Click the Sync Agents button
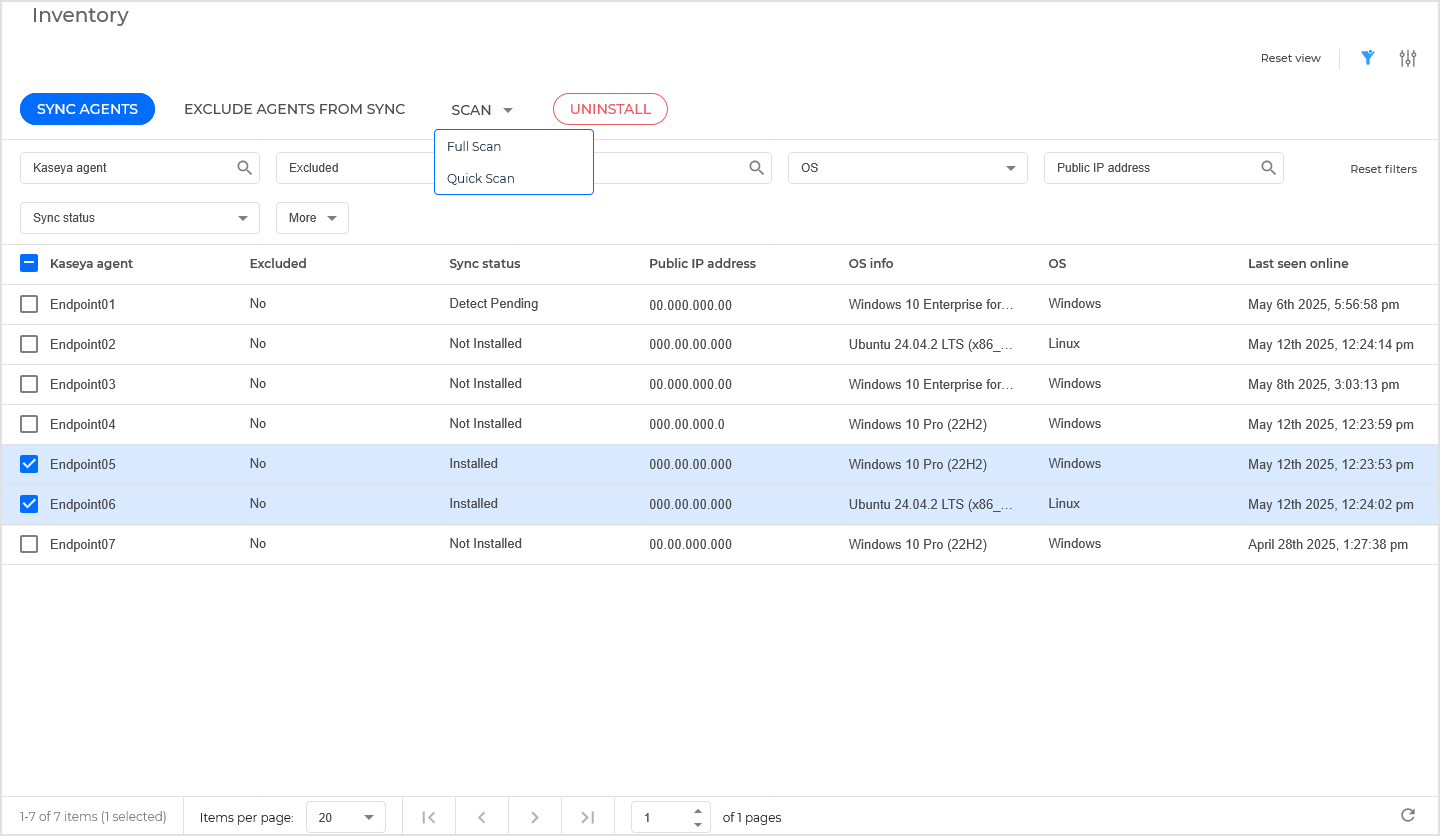1440x836 pixels. 87,109
